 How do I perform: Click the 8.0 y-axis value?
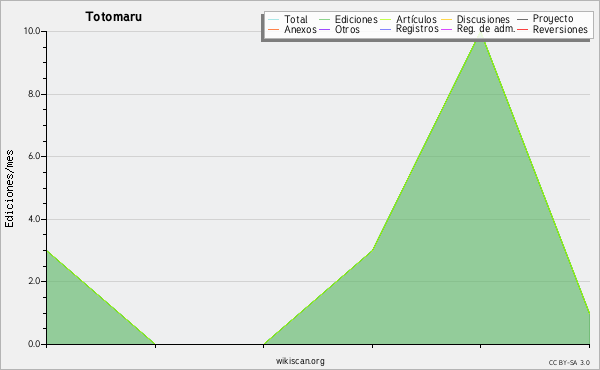pyautogui.click(x=34, y=94)
